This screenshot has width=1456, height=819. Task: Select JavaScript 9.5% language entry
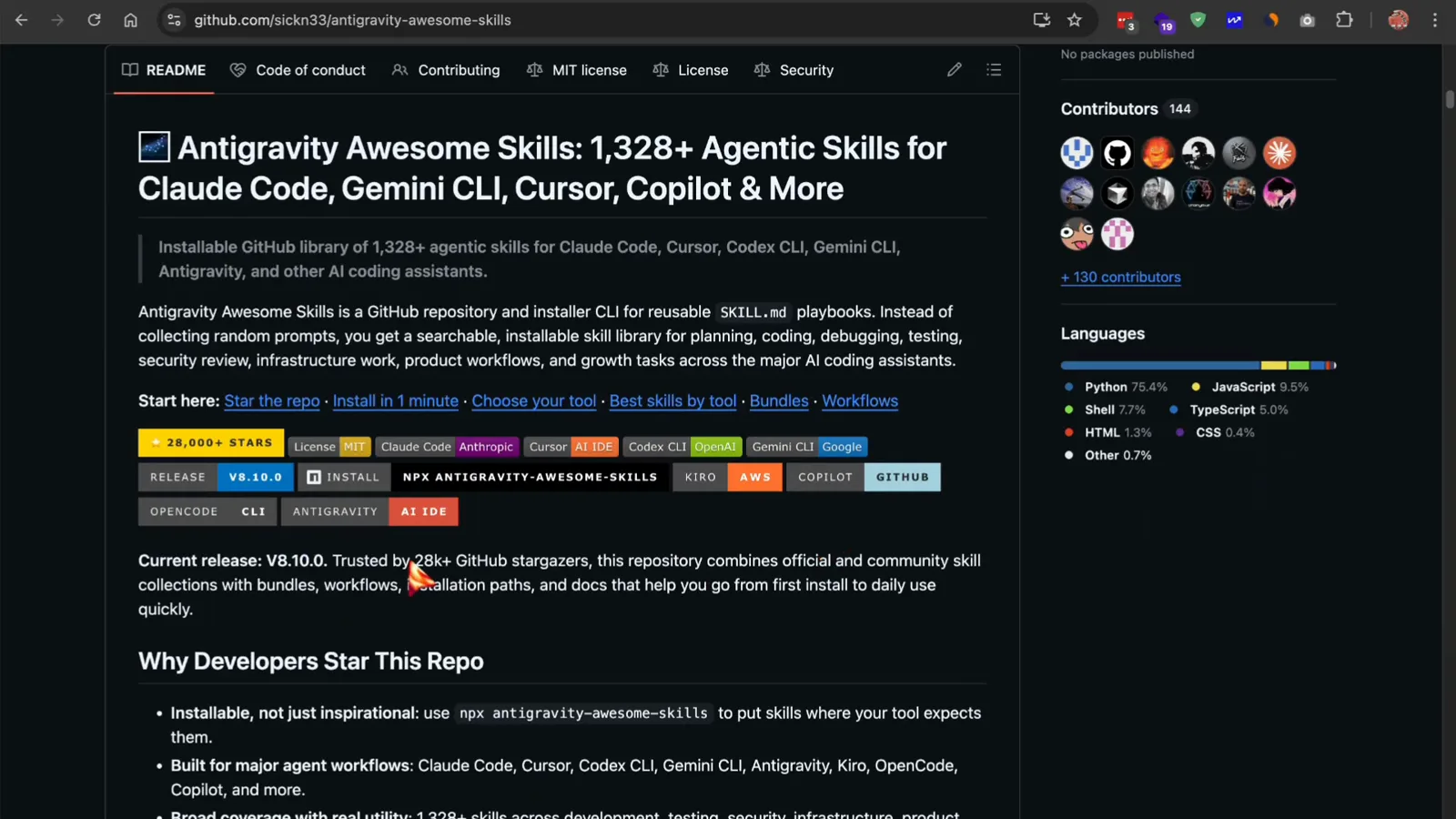click(1250, 387)
